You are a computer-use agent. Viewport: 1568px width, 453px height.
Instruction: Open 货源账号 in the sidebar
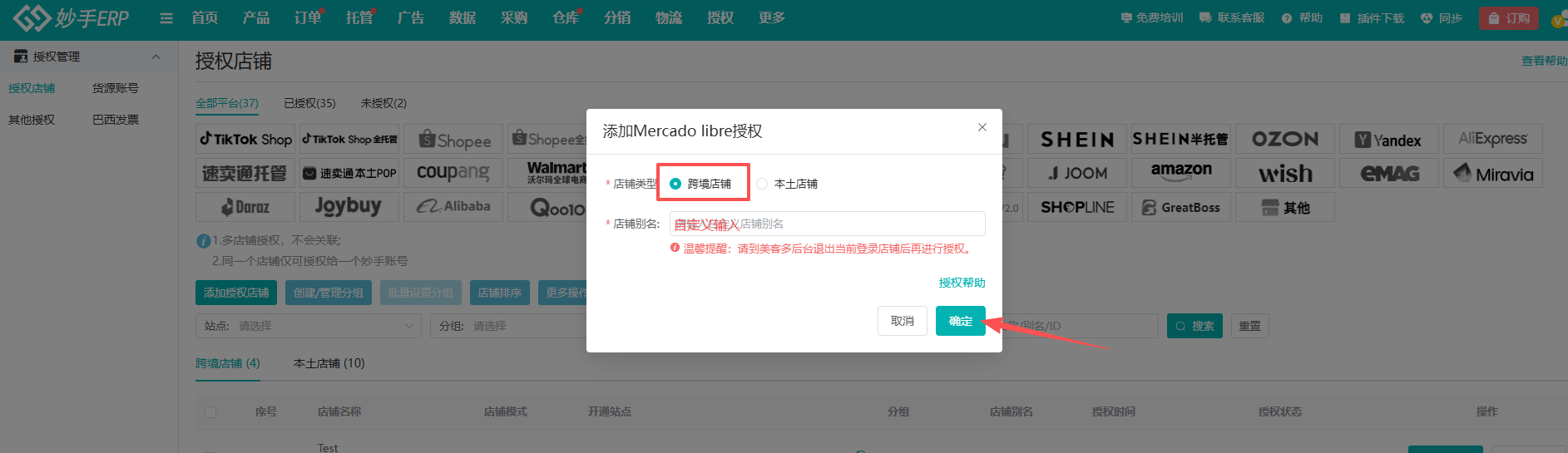click(116, 88)
